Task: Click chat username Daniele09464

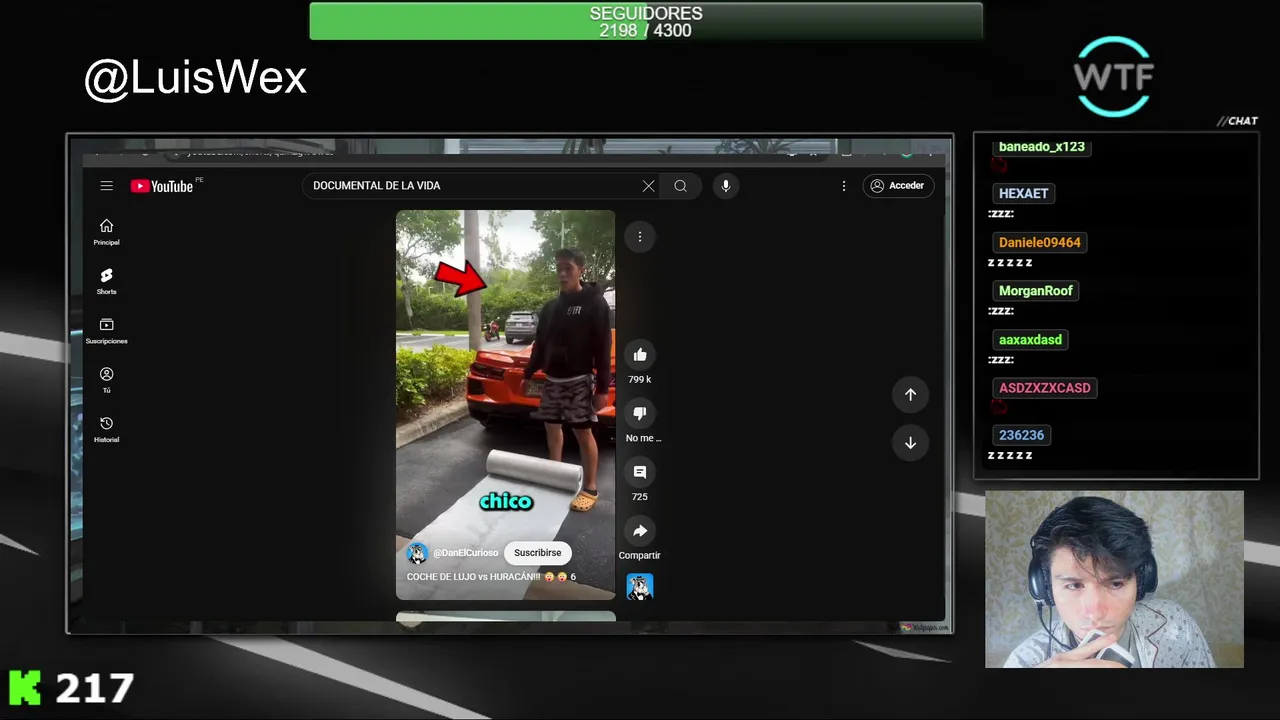Action: [x=1039, y=242]
